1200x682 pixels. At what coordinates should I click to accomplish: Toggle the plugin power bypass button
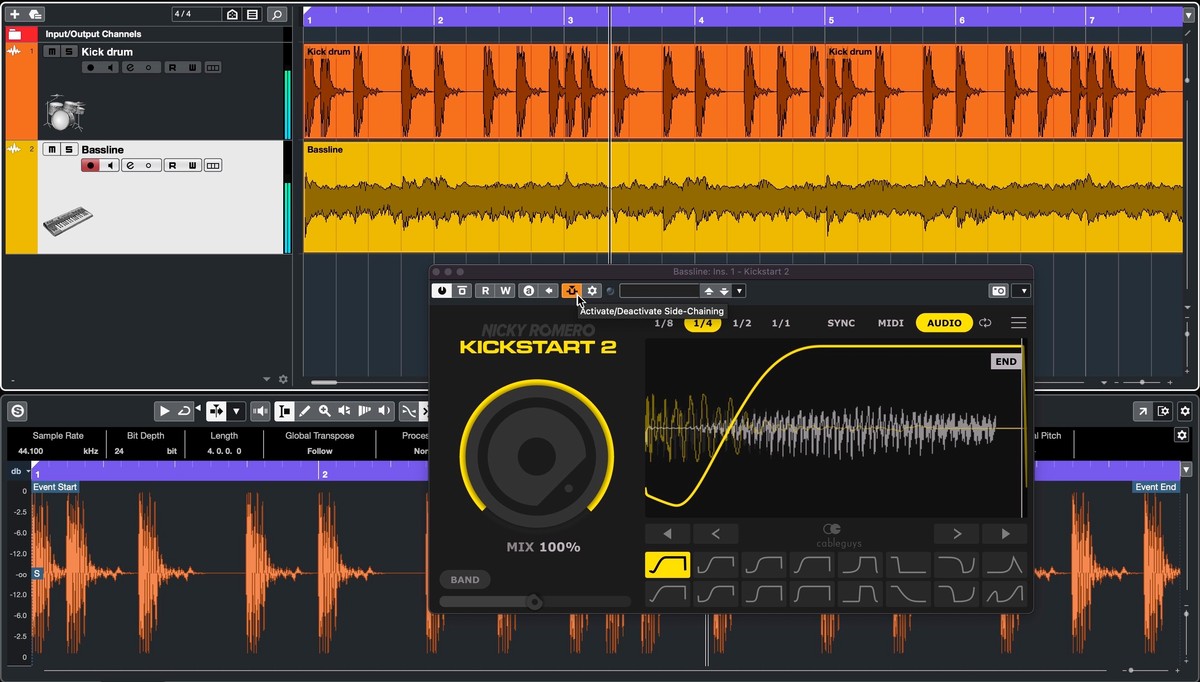click(441, 291)
